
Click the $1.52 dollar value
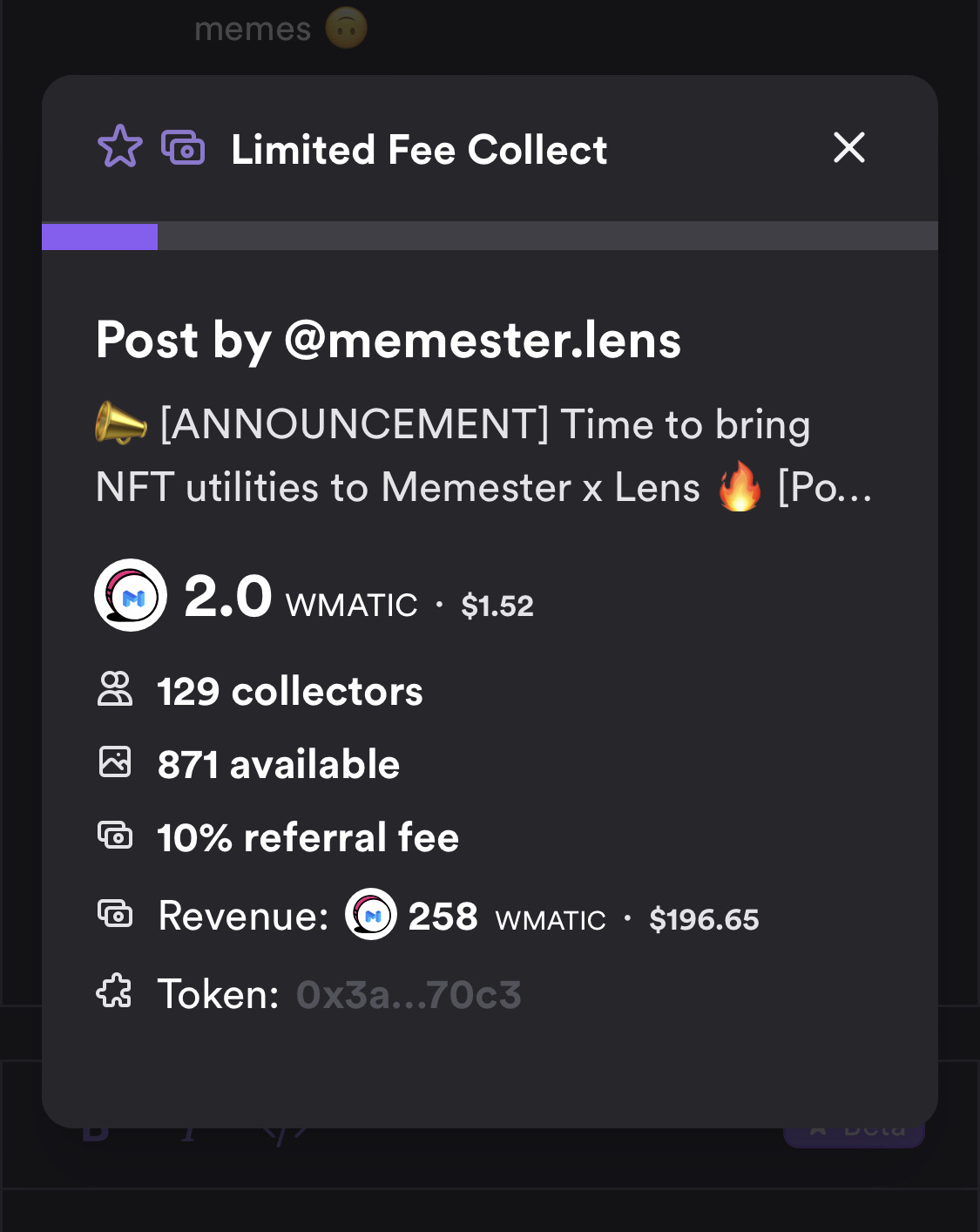pos(497,606)
